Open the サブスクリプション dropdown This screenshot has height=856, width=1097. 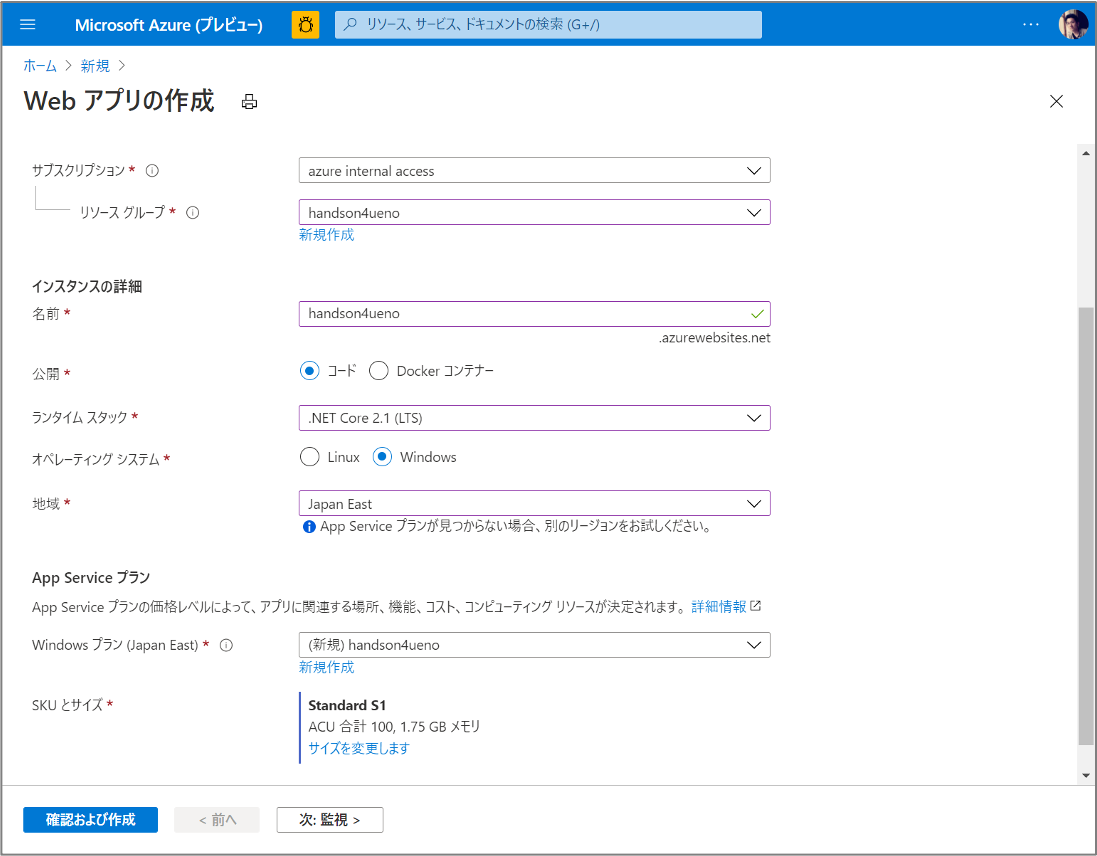coord(535,171)
